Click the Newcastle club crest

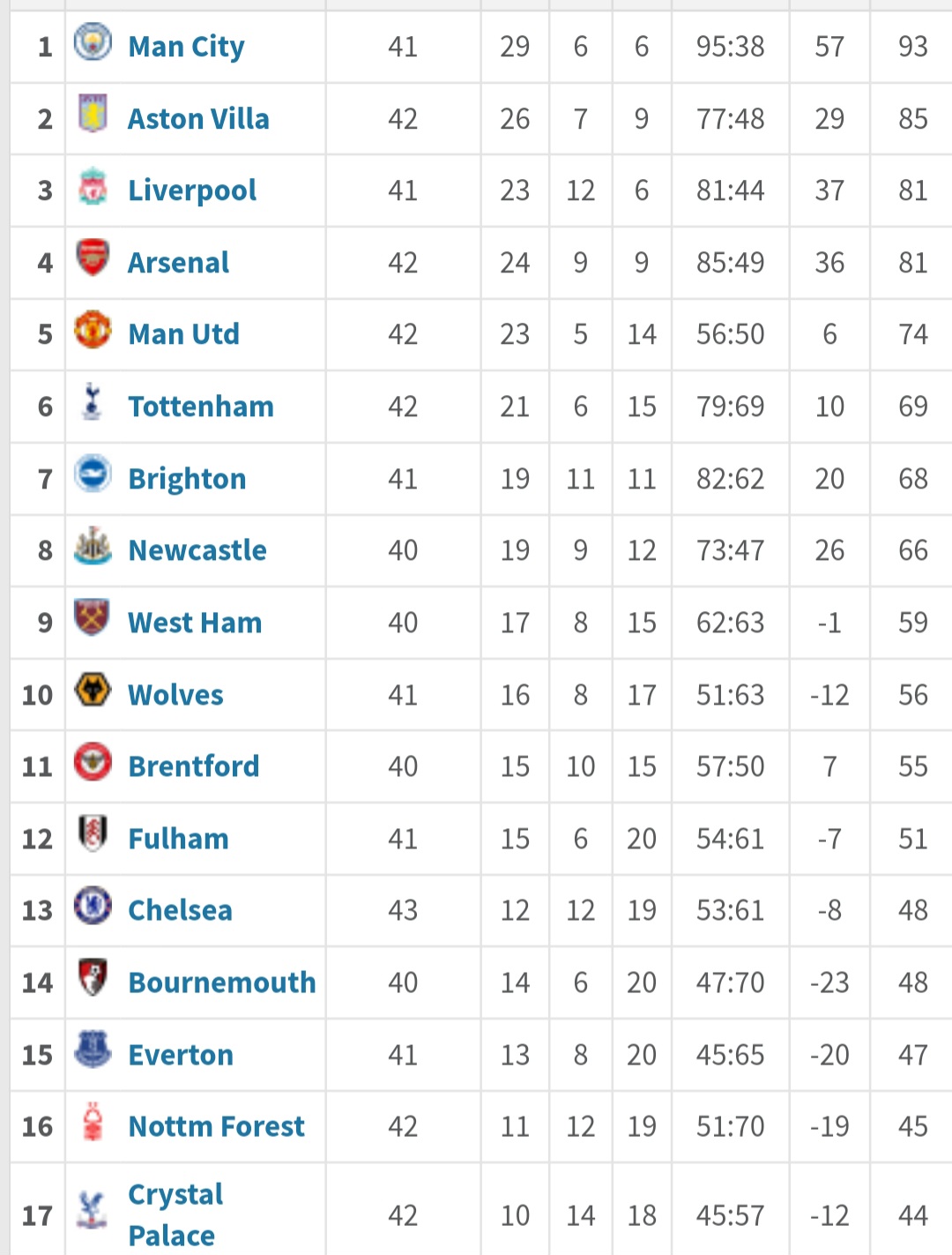coord(93,545)
